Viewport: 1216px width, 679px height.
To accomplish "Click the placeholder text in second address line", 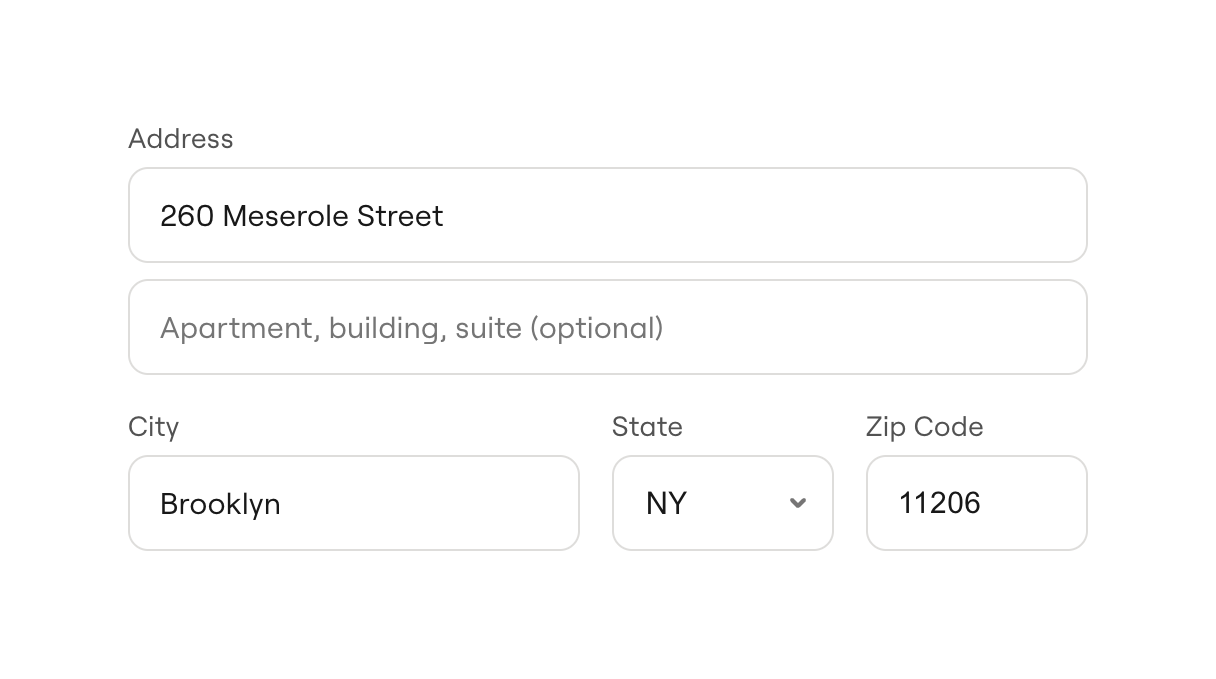I will click(411, 328).
